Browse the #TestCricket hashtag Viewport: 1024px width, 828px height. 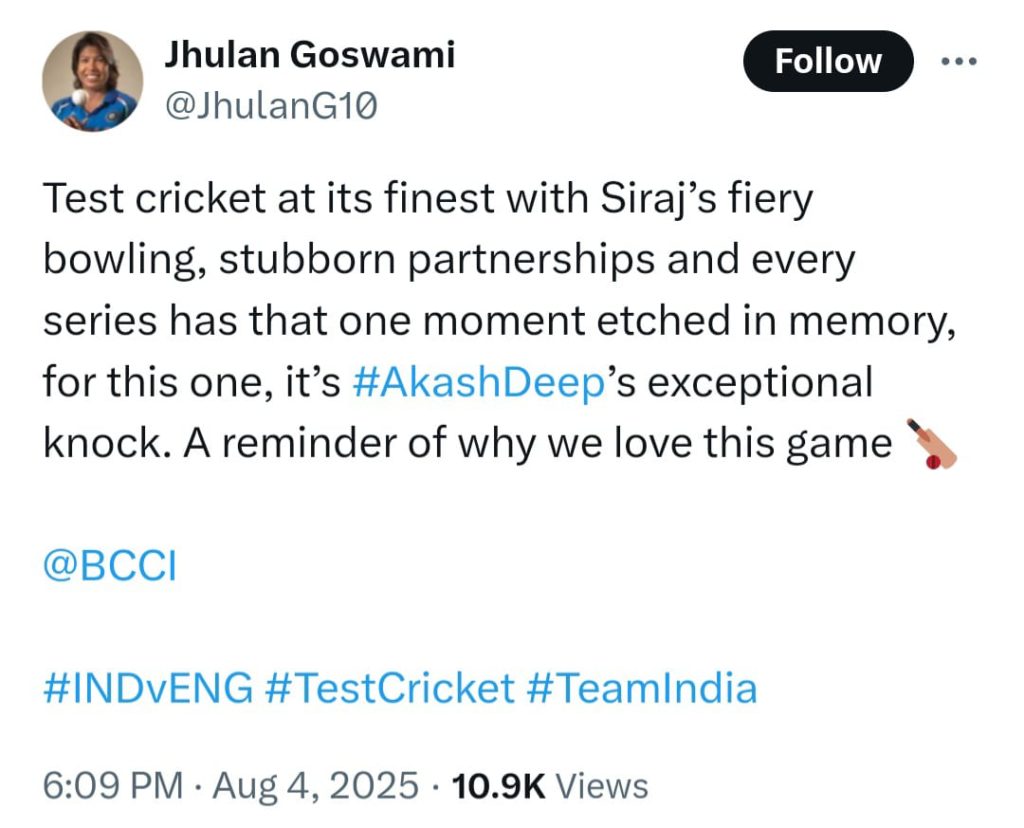click(391, 688)
